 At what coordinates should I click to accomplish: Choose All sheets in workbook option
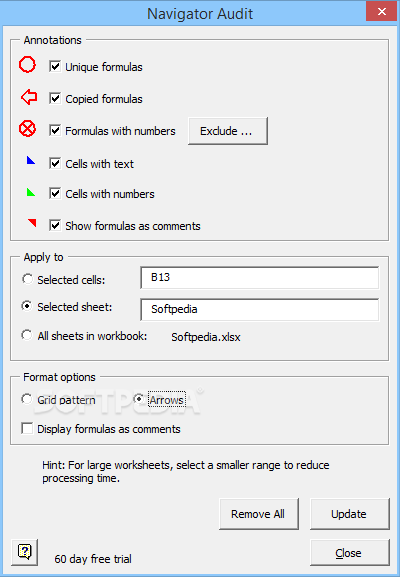click(x=26, y=335)
